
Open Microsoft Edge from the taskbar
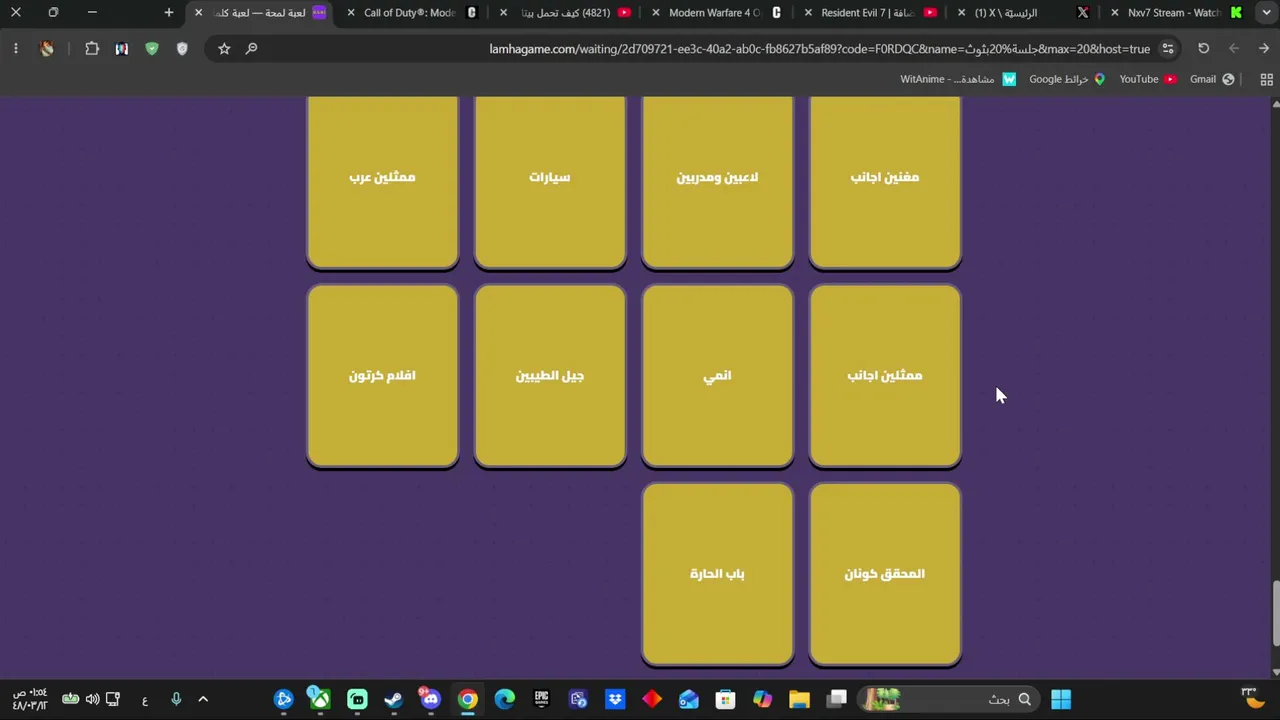[x=505, y=699]
